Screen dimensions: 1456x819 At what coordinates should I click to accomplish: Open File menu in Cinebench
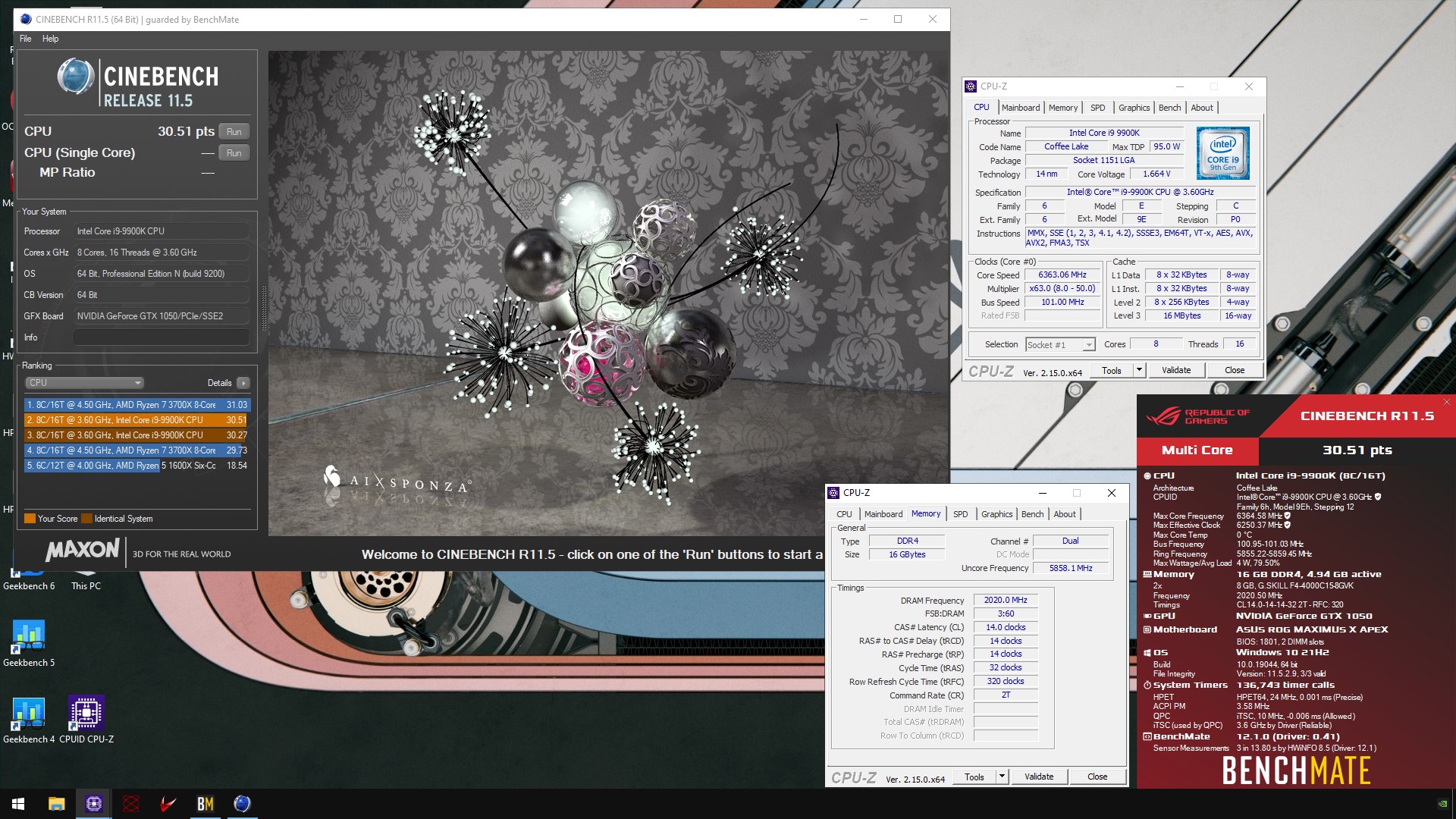(x=26, y=39)
